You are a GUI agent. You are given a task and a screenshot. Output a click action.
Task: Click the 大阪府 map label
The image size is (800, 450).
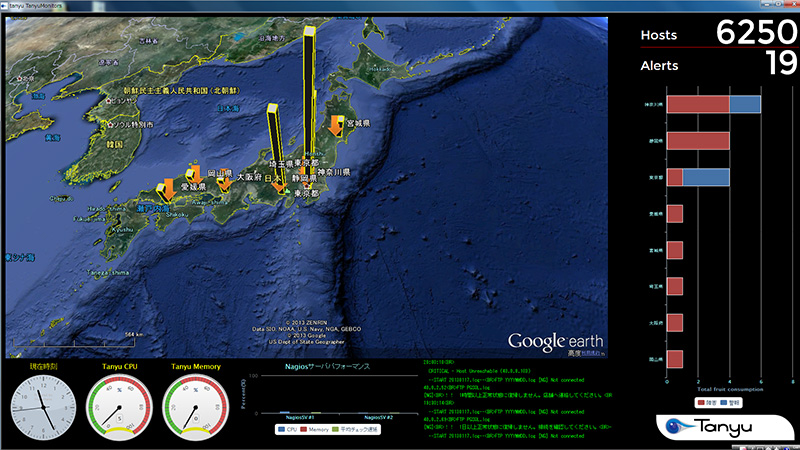pos(249,177)
